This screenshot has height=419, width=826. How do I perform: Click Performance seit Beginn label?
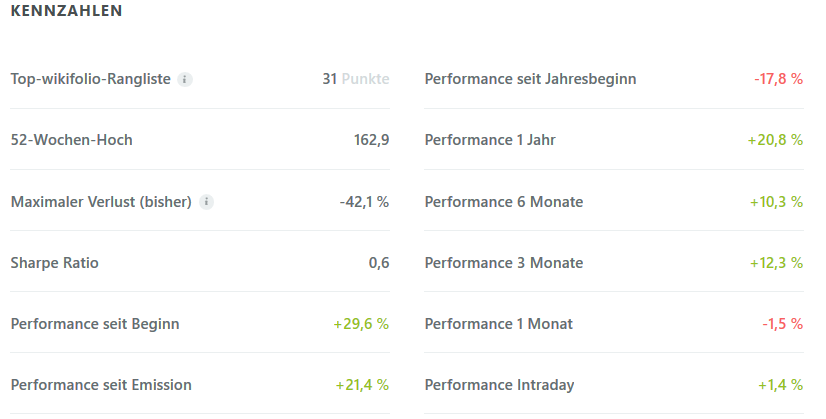point(95,324)
